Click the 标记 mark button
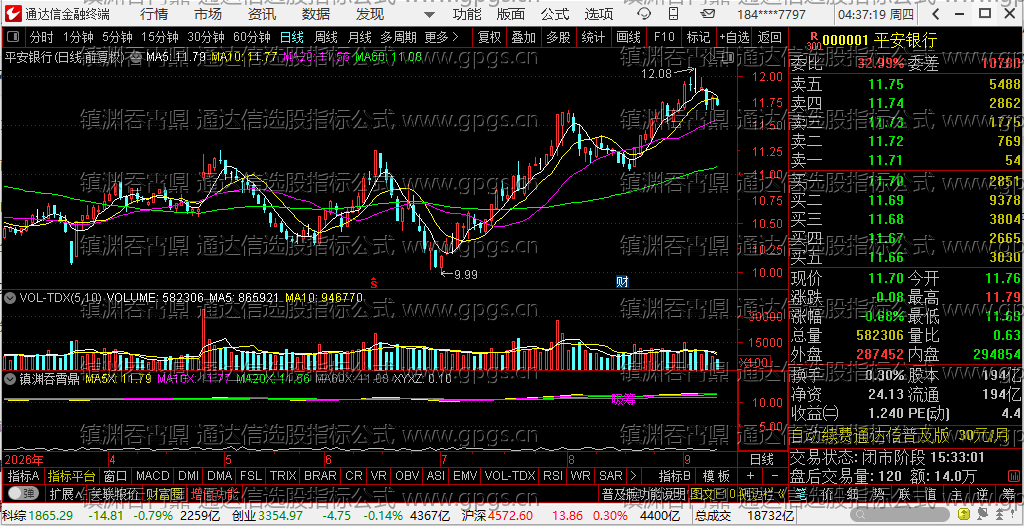The width and height of the screenshot is (1024, 526). 697,37
